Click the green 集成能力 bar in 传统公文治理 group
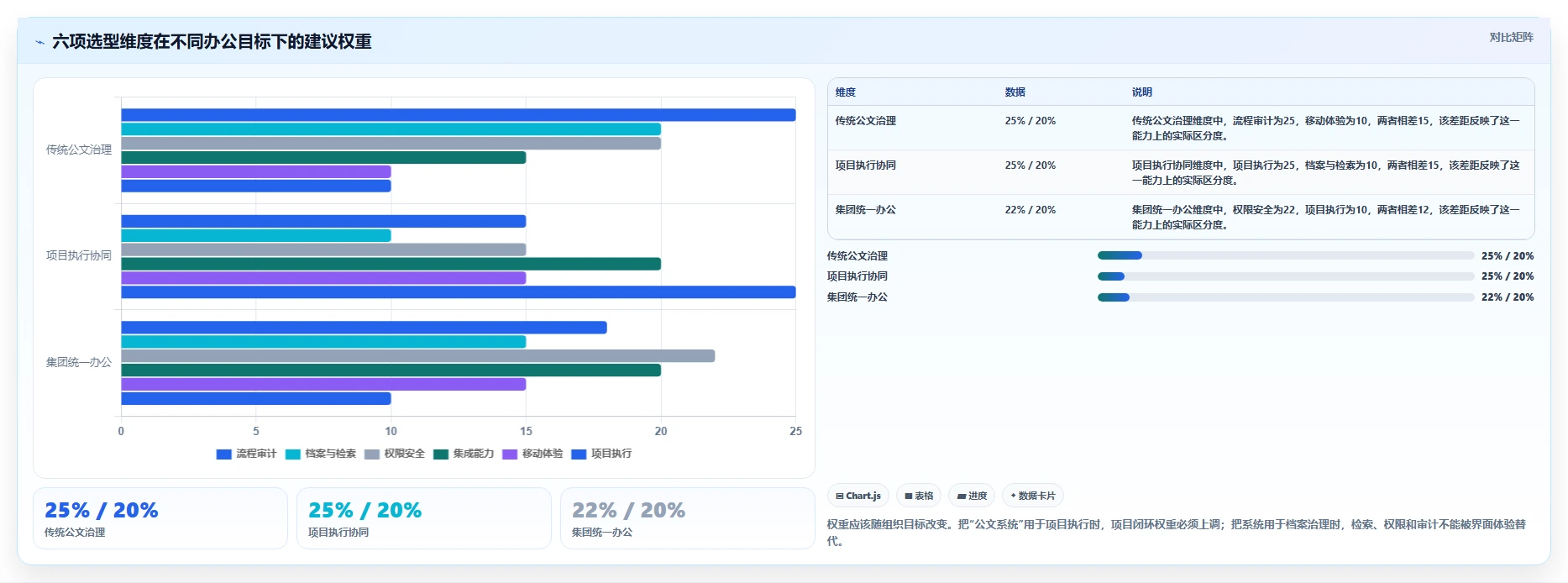The image size is (1568, 583). point(323,158)
